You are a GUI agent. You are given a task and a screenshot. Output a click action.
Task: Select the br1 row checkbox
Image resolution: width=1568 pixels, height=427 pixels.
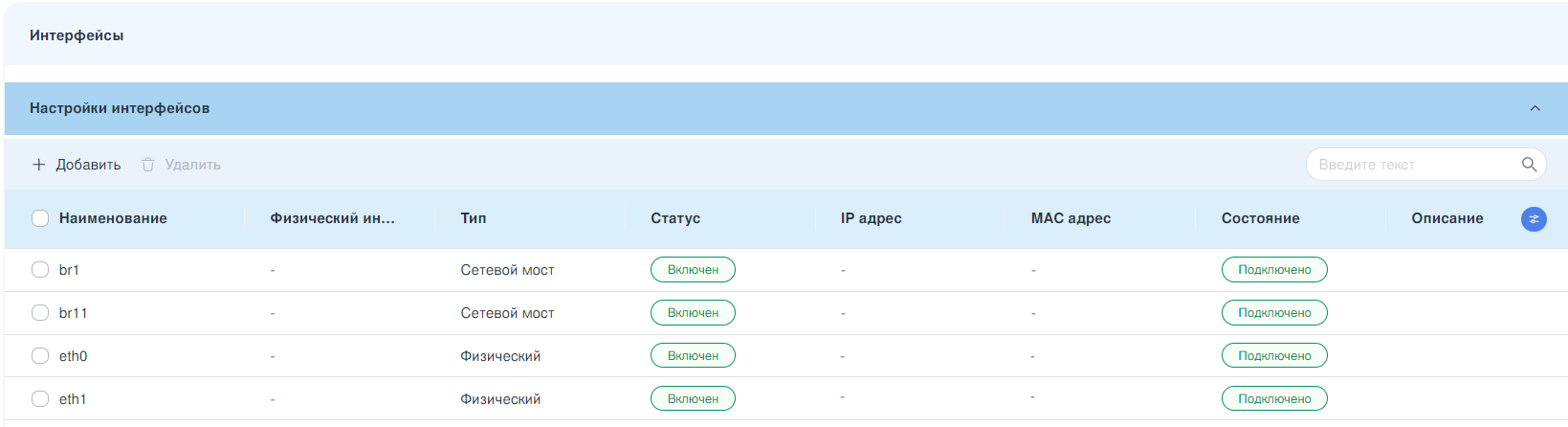tap(40, 270)
